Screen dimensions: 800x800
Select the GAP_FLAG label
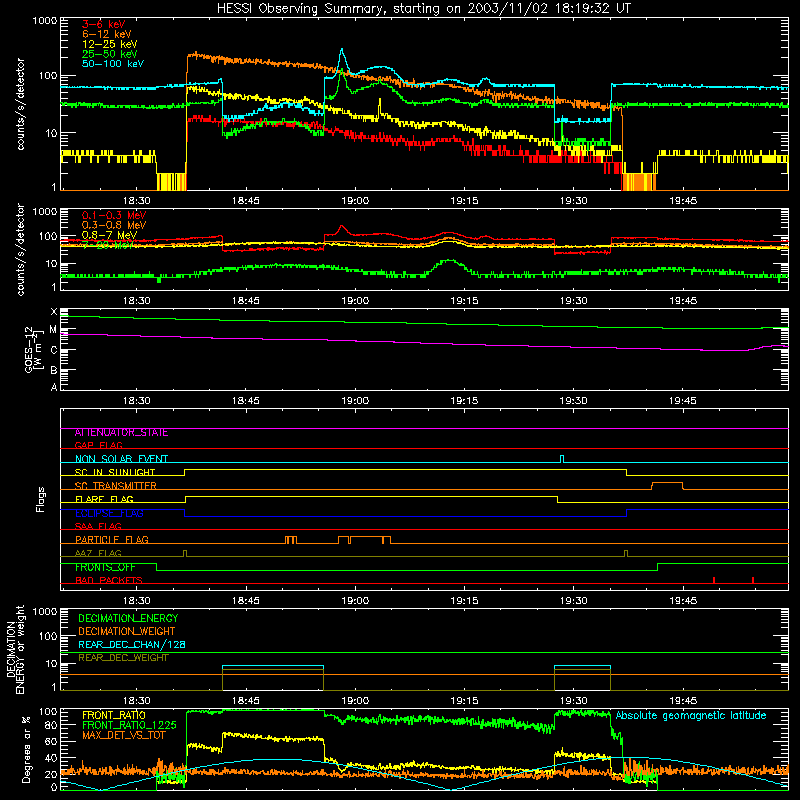coord(98,445)
